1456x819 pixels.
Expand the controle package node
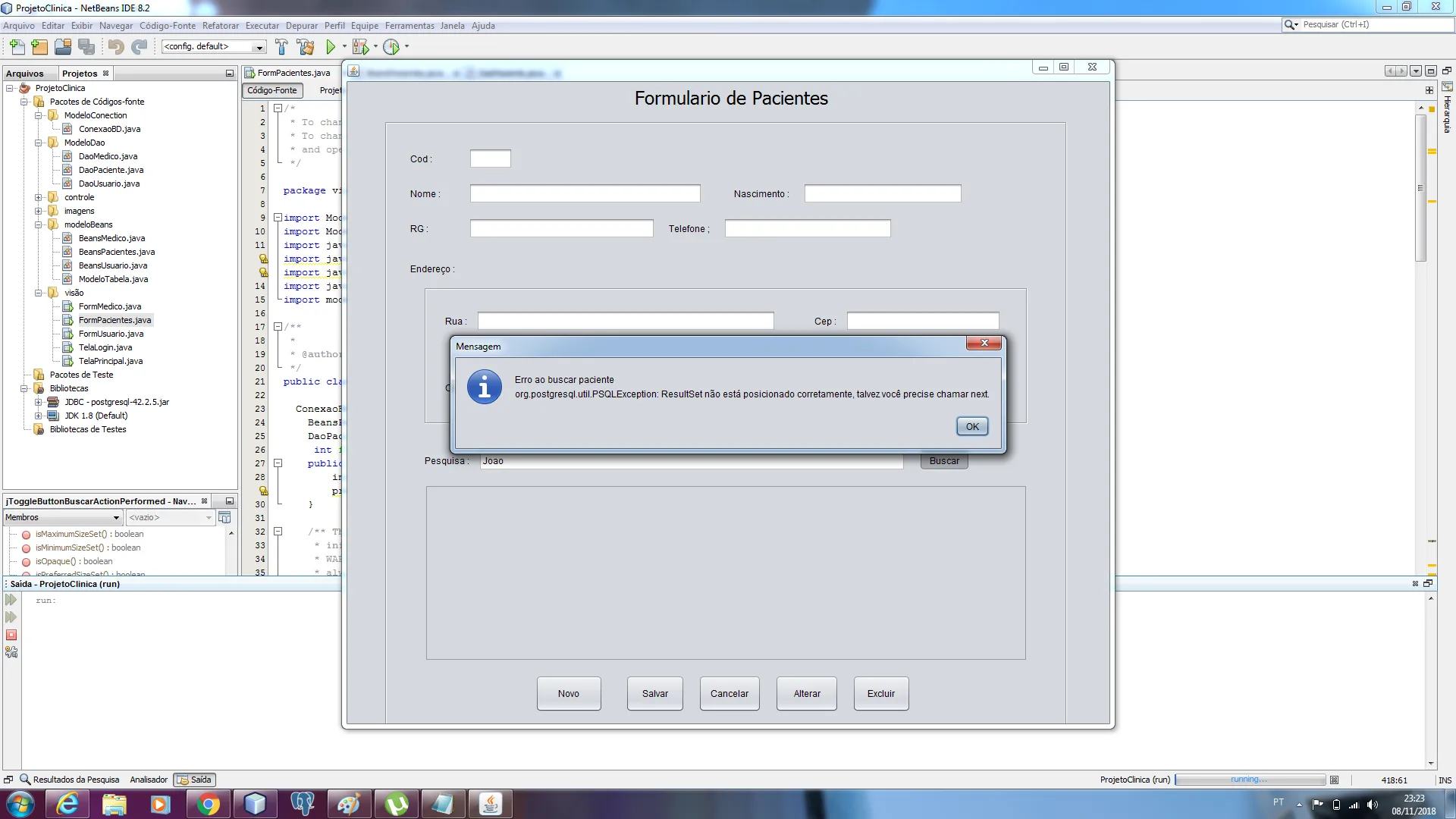[x=39, y=197]
